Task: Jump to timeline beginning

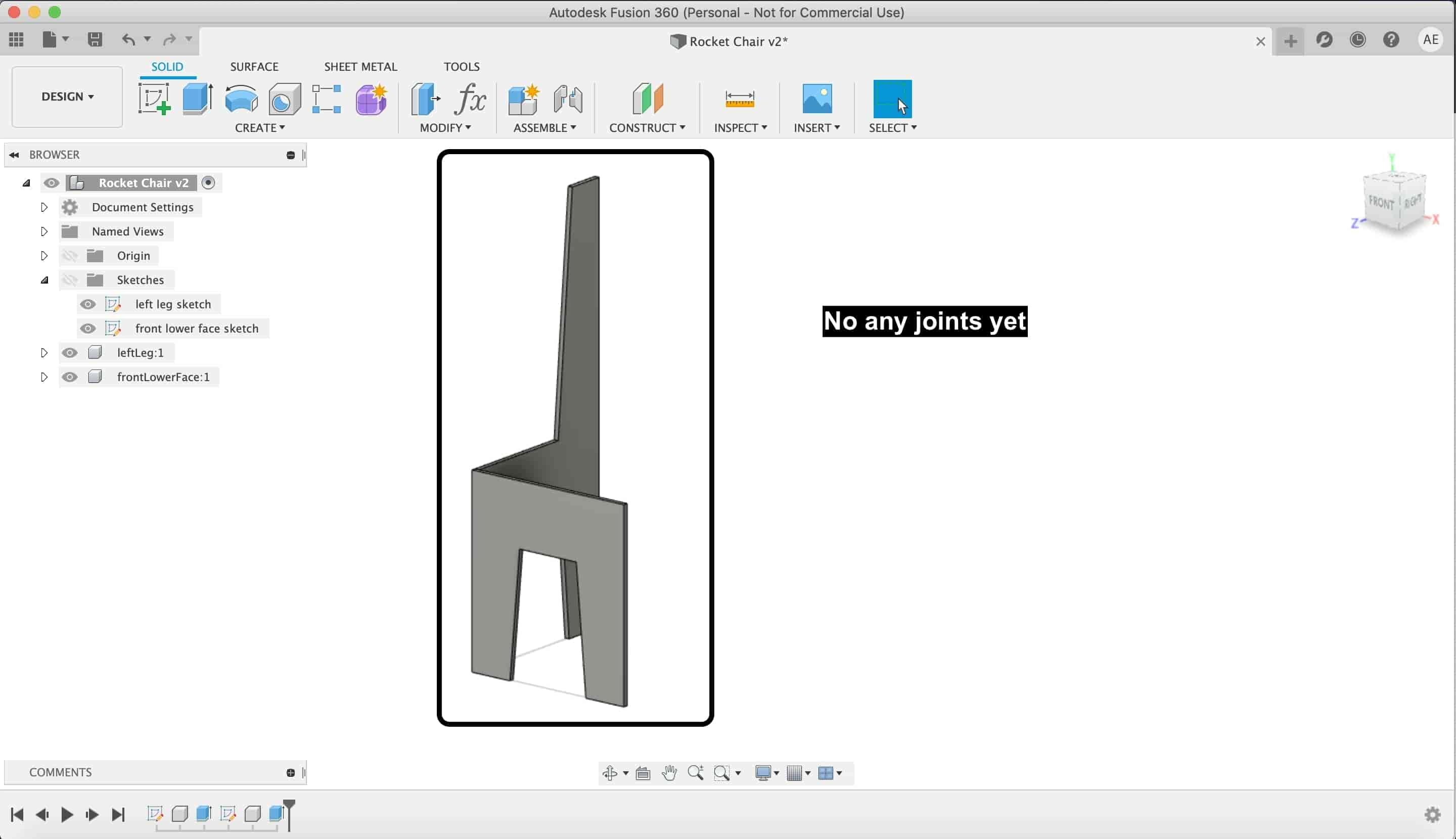Action: point(17,814)
